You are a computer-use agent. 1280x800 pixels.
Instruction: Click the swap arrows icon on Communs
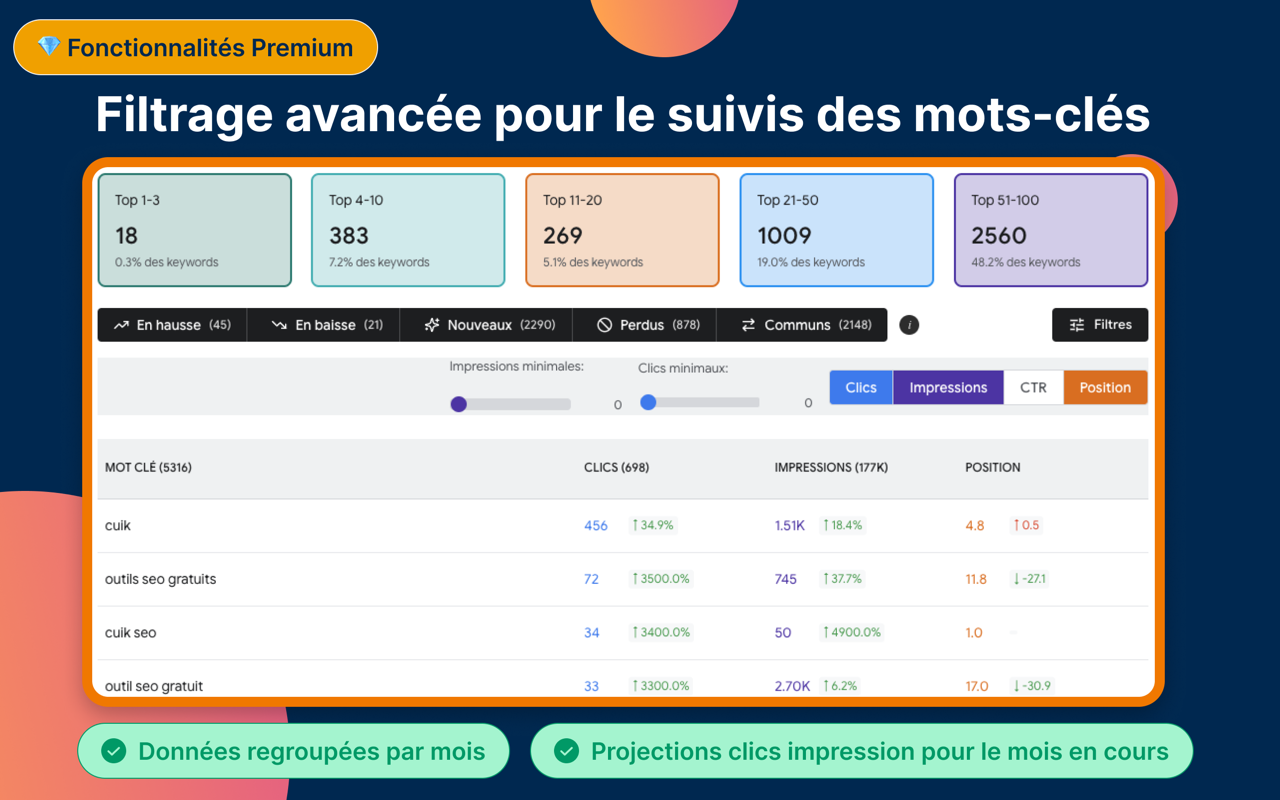click(748, 325)
